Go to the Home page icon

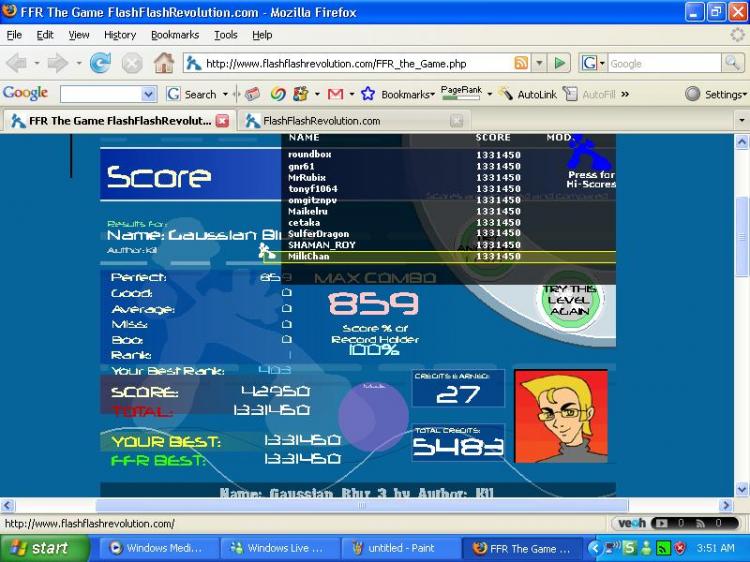[x=164, y=63]
